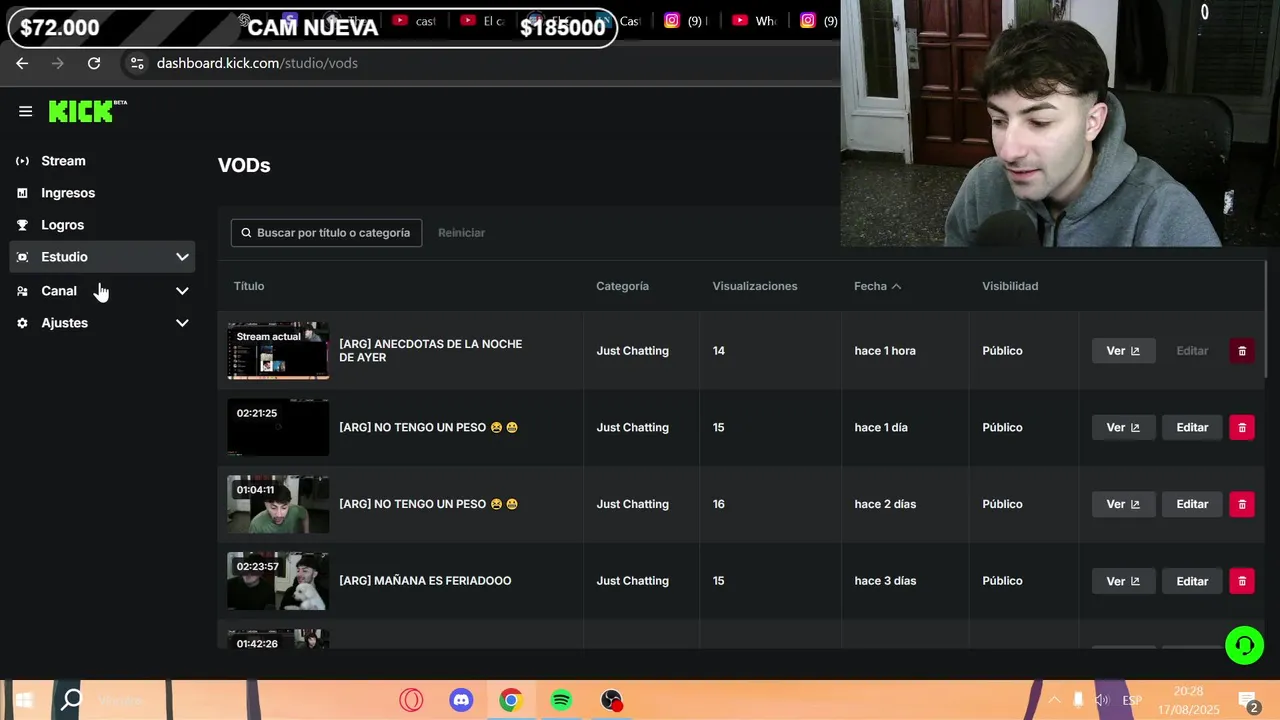Click Ver for MAÑANA ES FERIADOOO VOD

1123,581
